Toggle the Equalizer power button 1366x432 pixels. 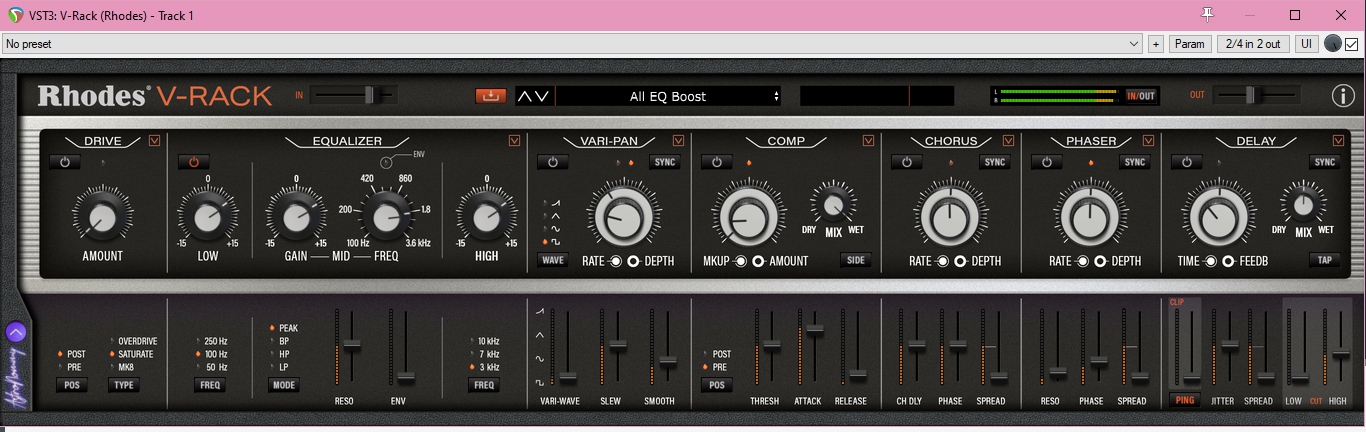pyautogui.click(x=193, y=162)
